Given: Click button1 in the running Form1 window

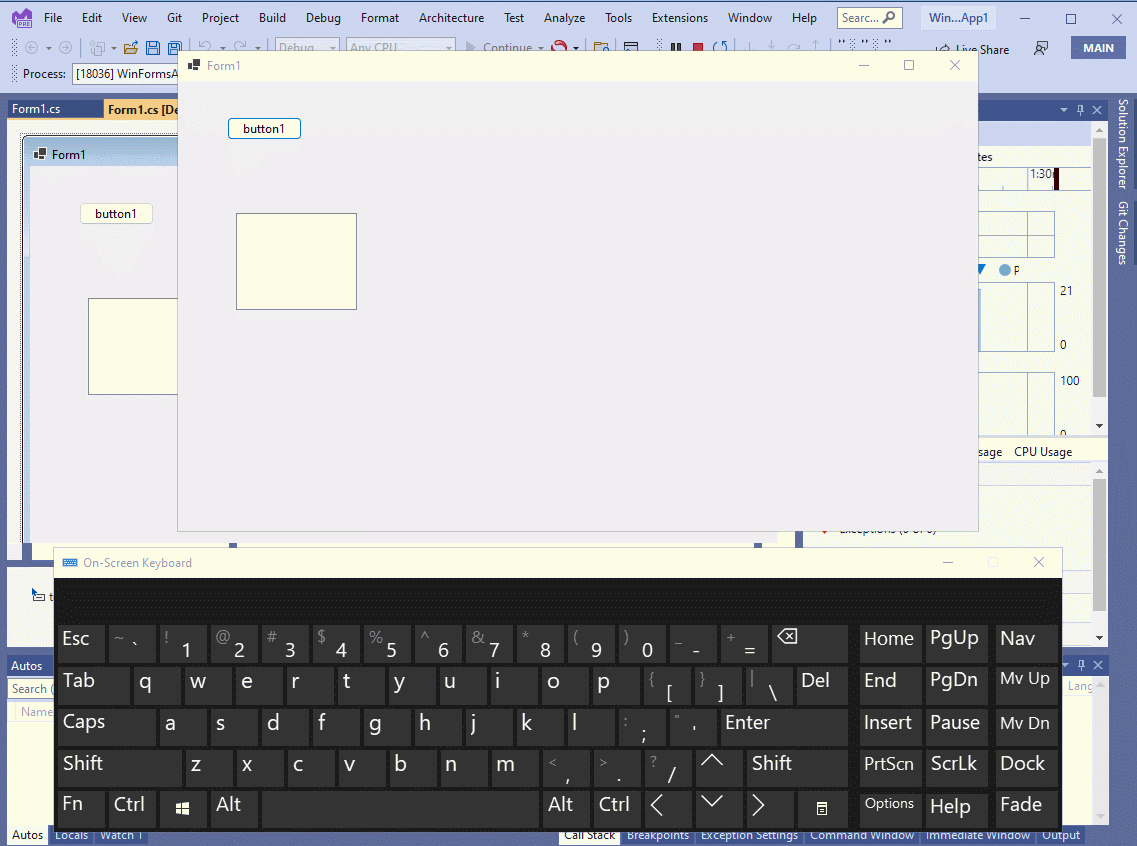Looking at the screenshot, I should click(264, 128).
